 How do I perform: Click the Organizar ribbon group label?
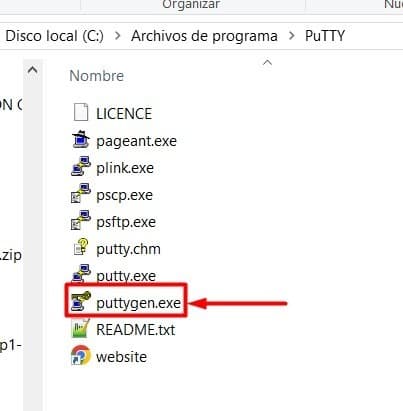click(x=191, y=5)
